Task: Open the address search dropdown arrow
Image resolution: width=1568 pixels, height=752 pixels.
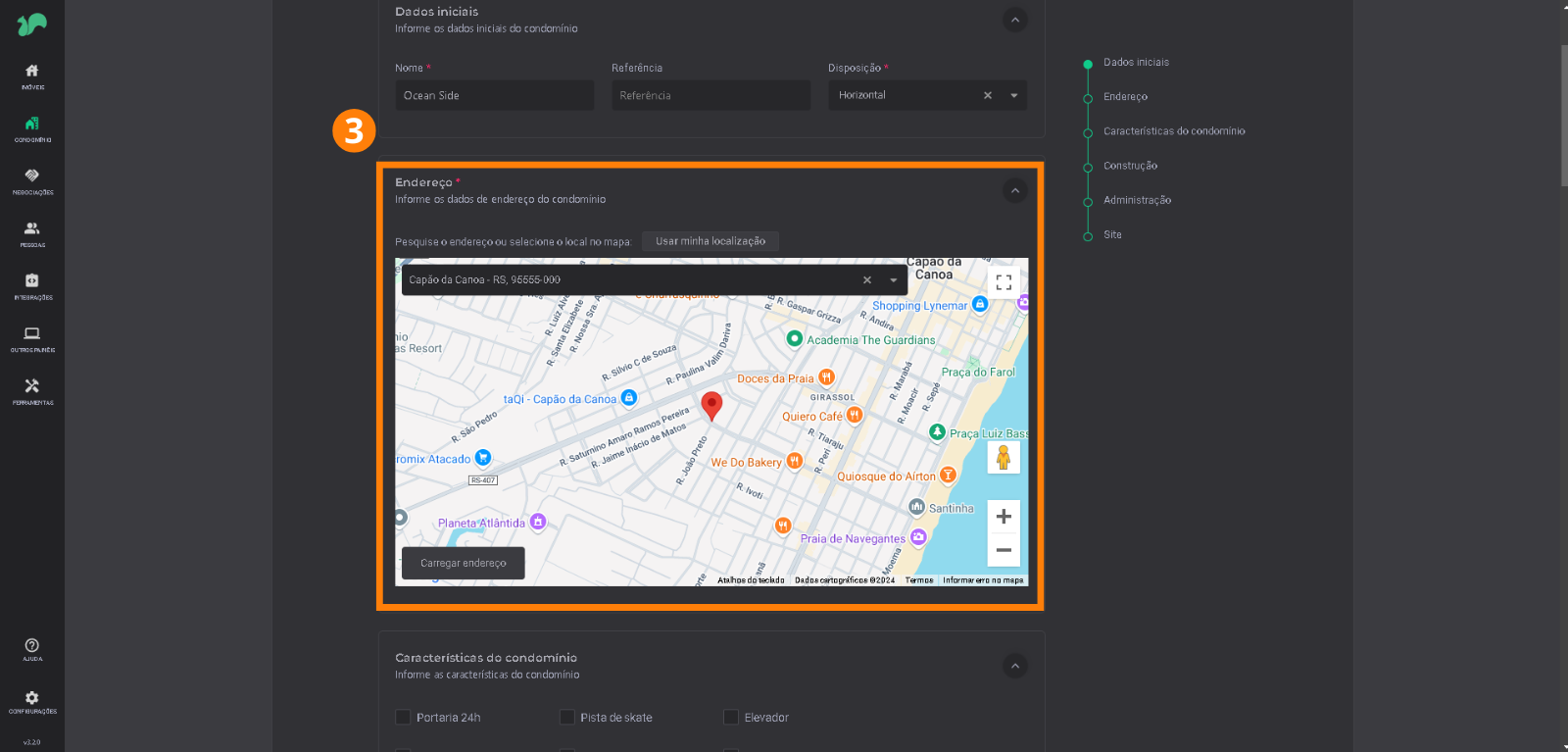Action: click(x=894, y=280)
